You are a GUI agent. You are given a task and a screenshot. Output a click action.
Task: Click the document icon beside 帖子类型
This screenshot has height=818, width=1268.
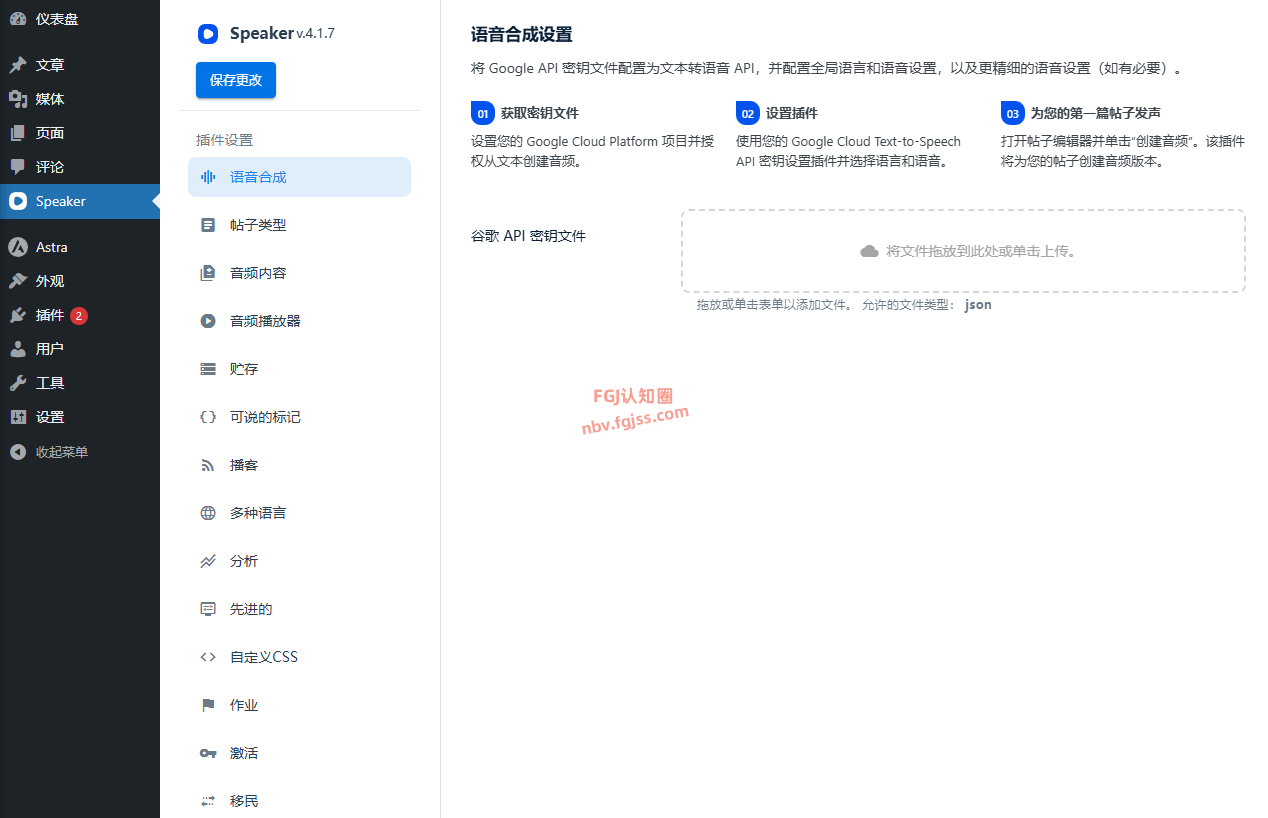click(x=208, y=225)
